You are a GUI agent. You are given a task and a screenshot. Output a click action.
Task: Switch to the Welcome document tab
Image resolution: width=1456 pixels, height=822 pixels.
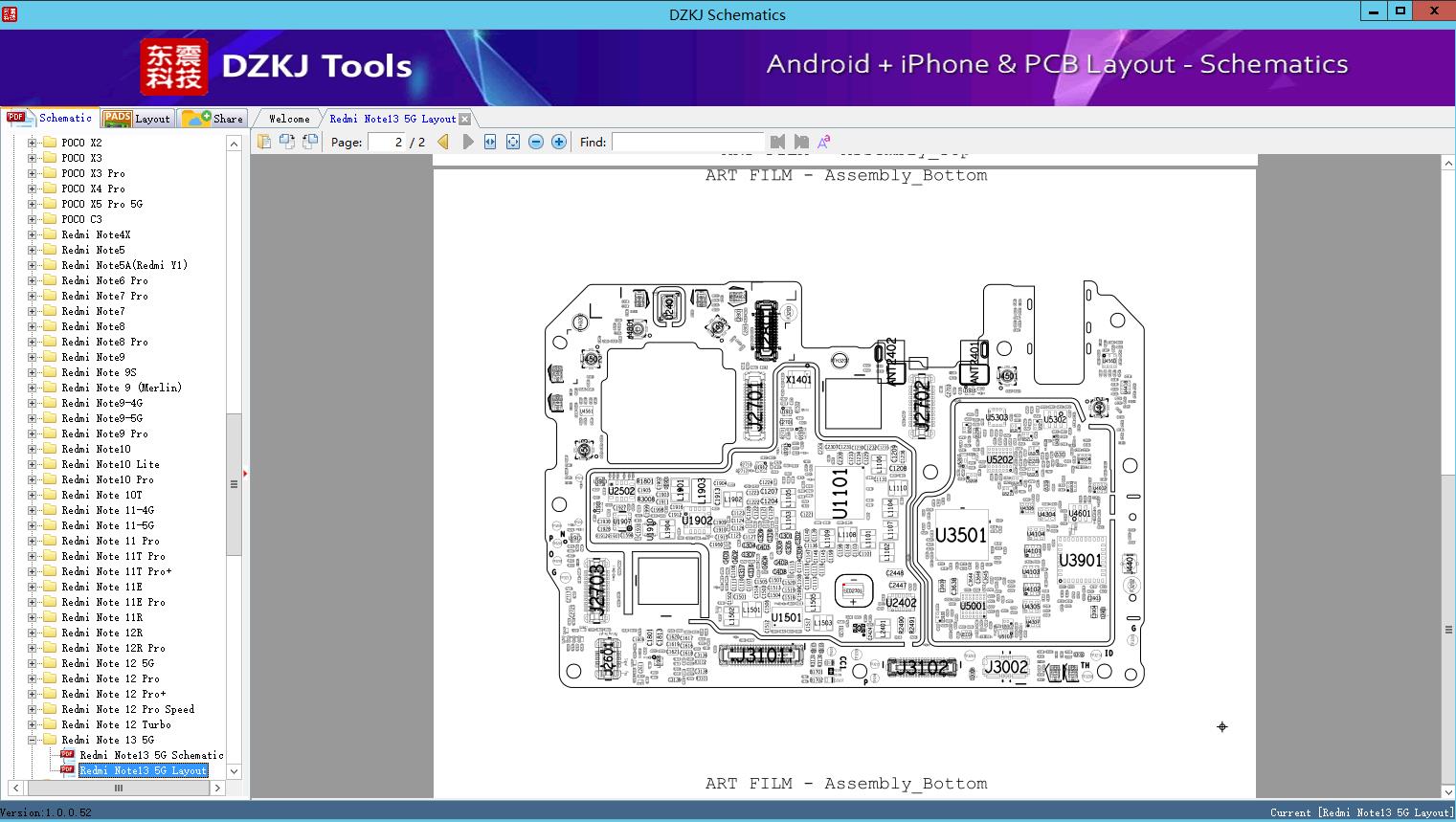[x=288, y=119]
